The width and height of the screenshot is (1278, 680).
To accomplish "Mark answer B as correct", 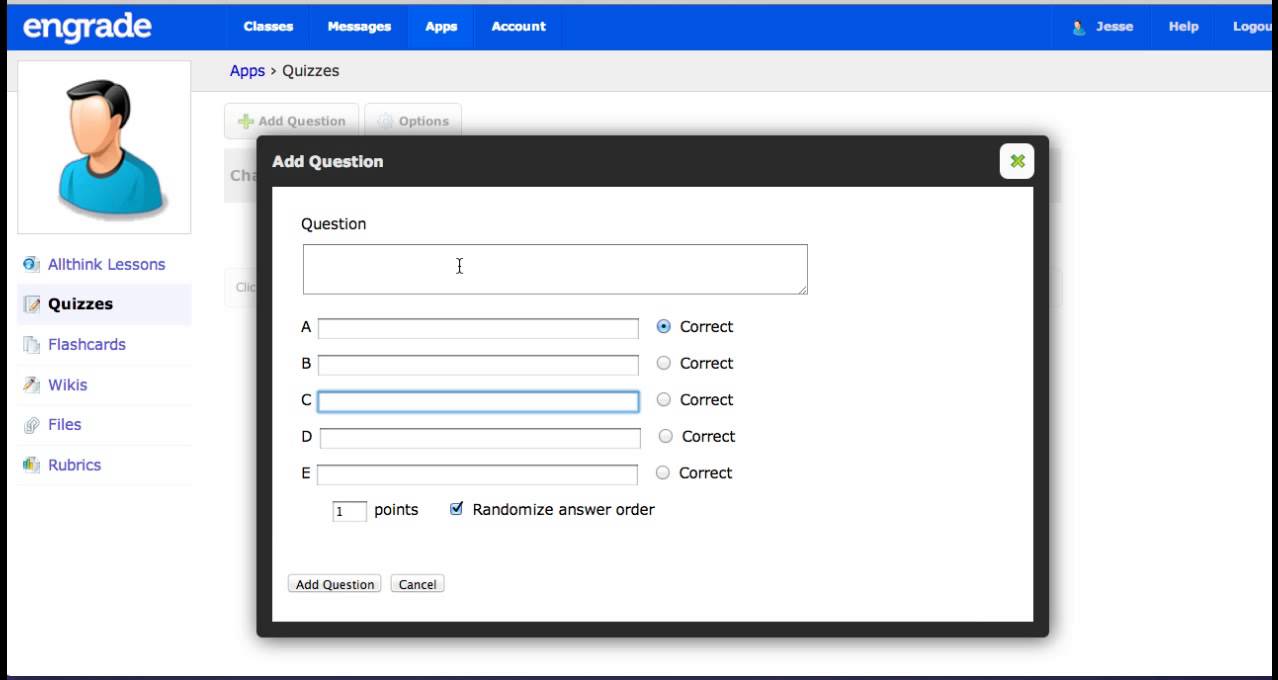I will [x=663, y=363].
